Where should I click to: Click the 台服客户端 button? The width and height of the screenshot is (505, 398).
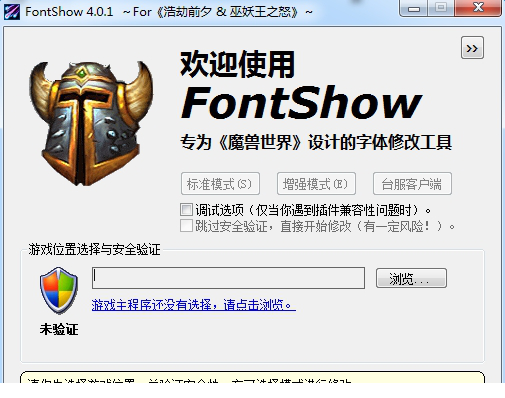click(412, 183)
